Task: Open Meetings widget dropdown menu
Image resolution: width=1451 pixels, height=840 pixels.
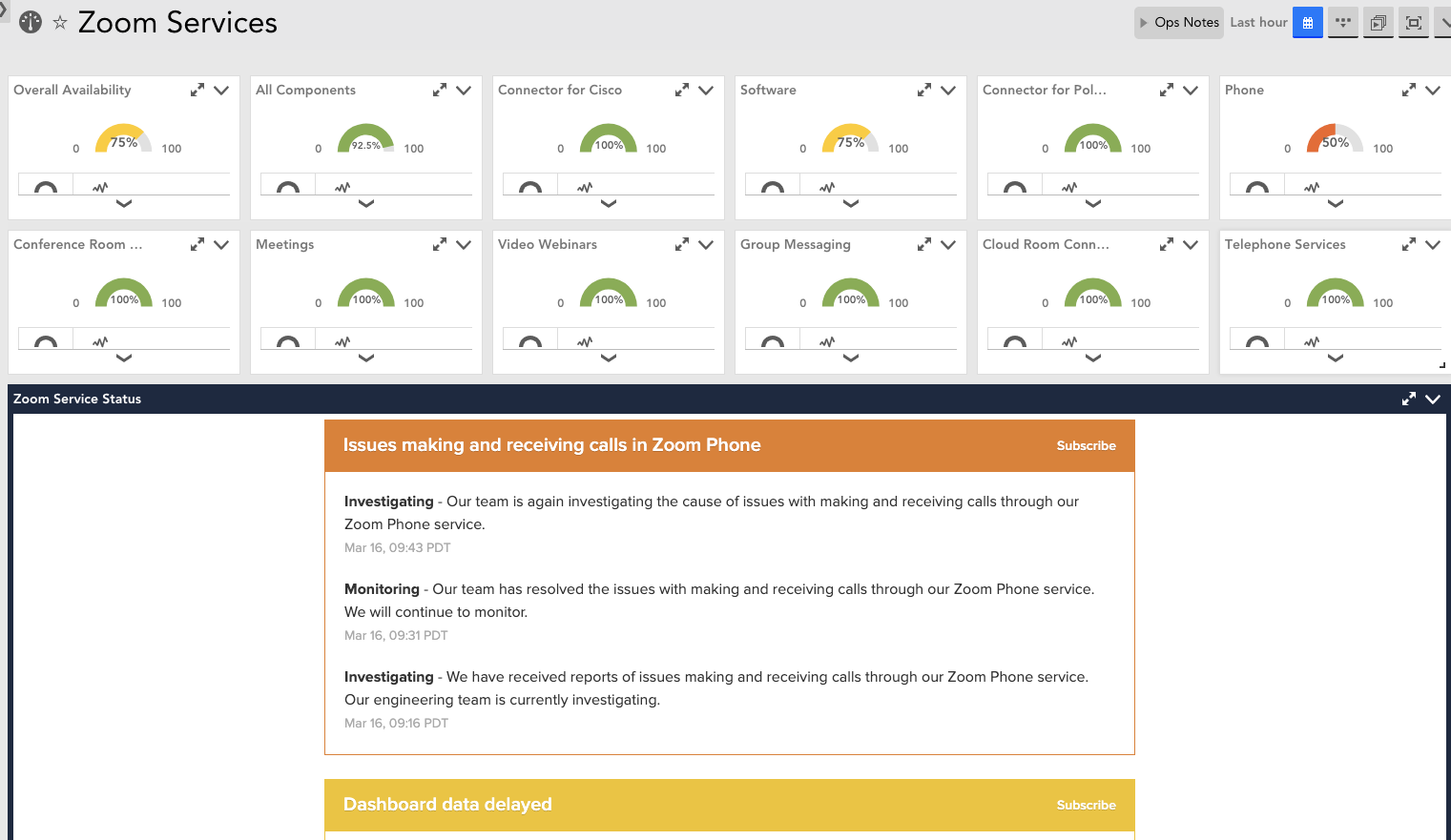Action: tap(464, 244)
